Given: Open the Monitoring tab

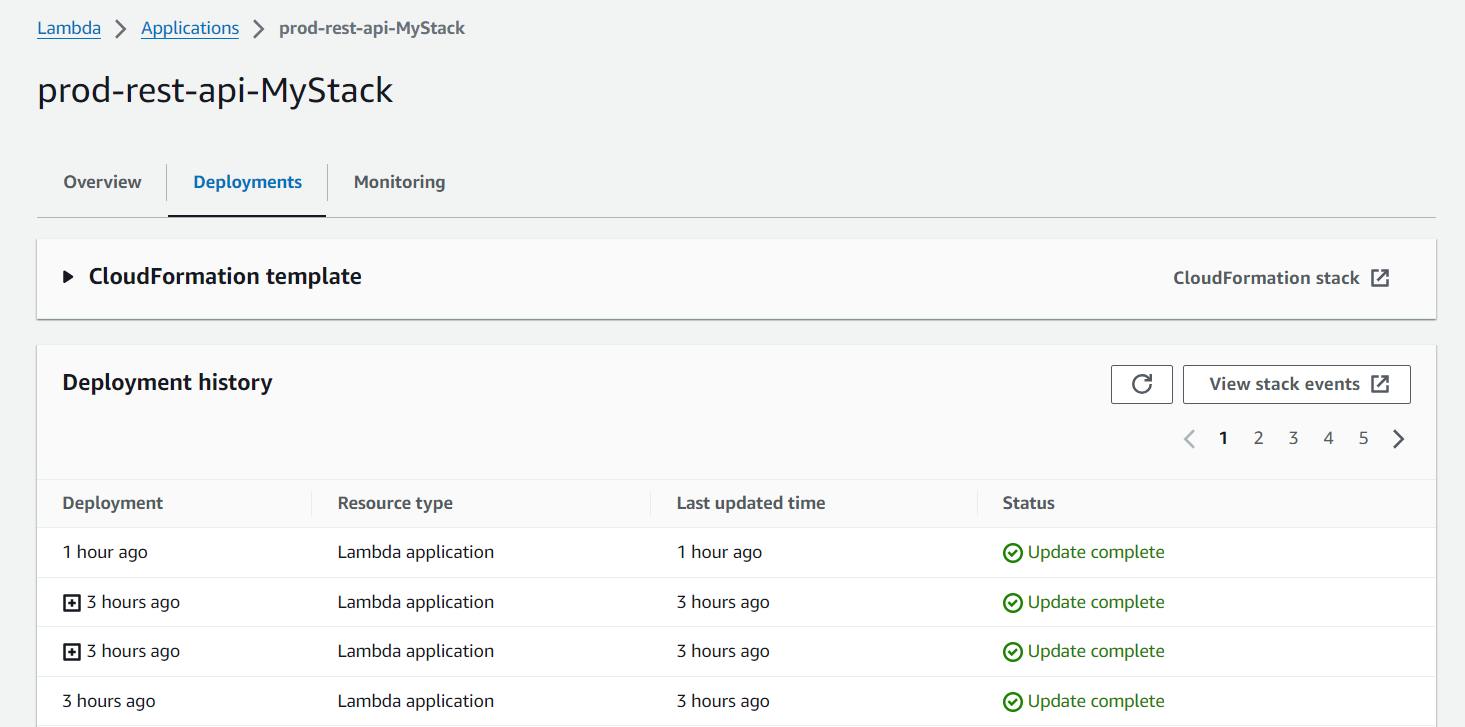Looking at the screenshot, I should click(399, 182).
